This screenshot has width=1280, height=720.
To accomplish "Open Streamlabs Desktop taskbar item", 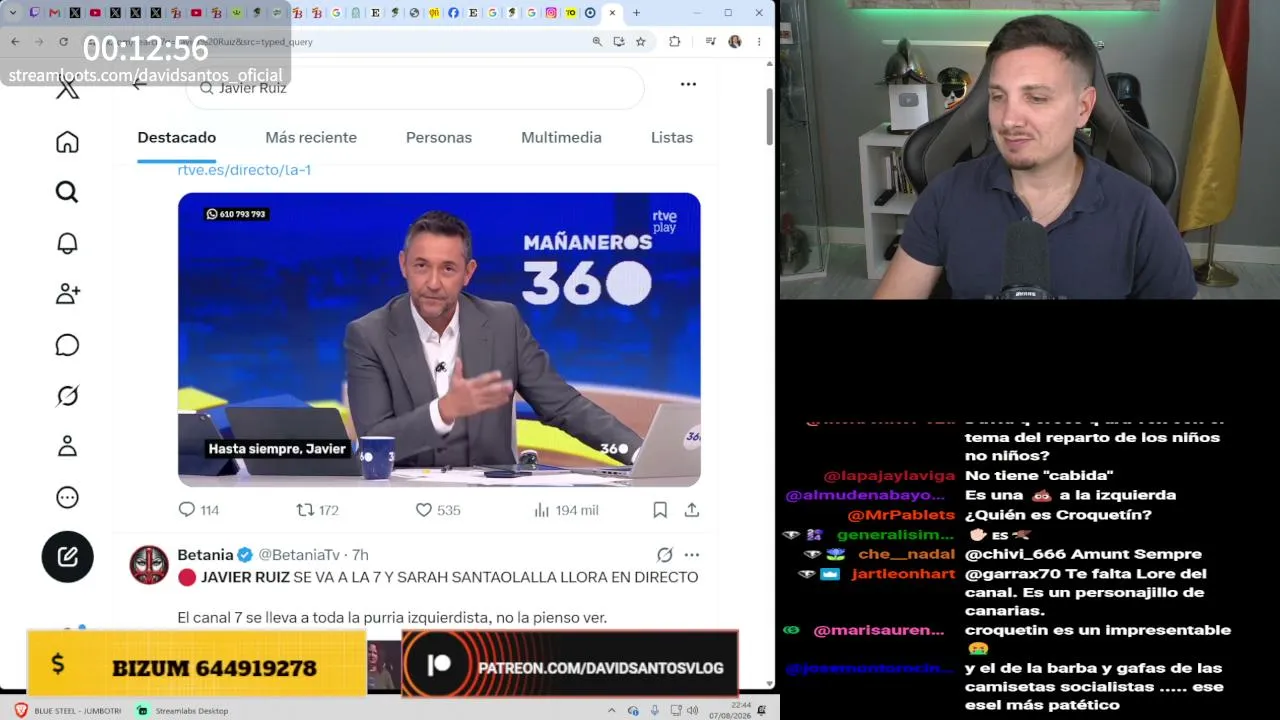I will [183, 711].
